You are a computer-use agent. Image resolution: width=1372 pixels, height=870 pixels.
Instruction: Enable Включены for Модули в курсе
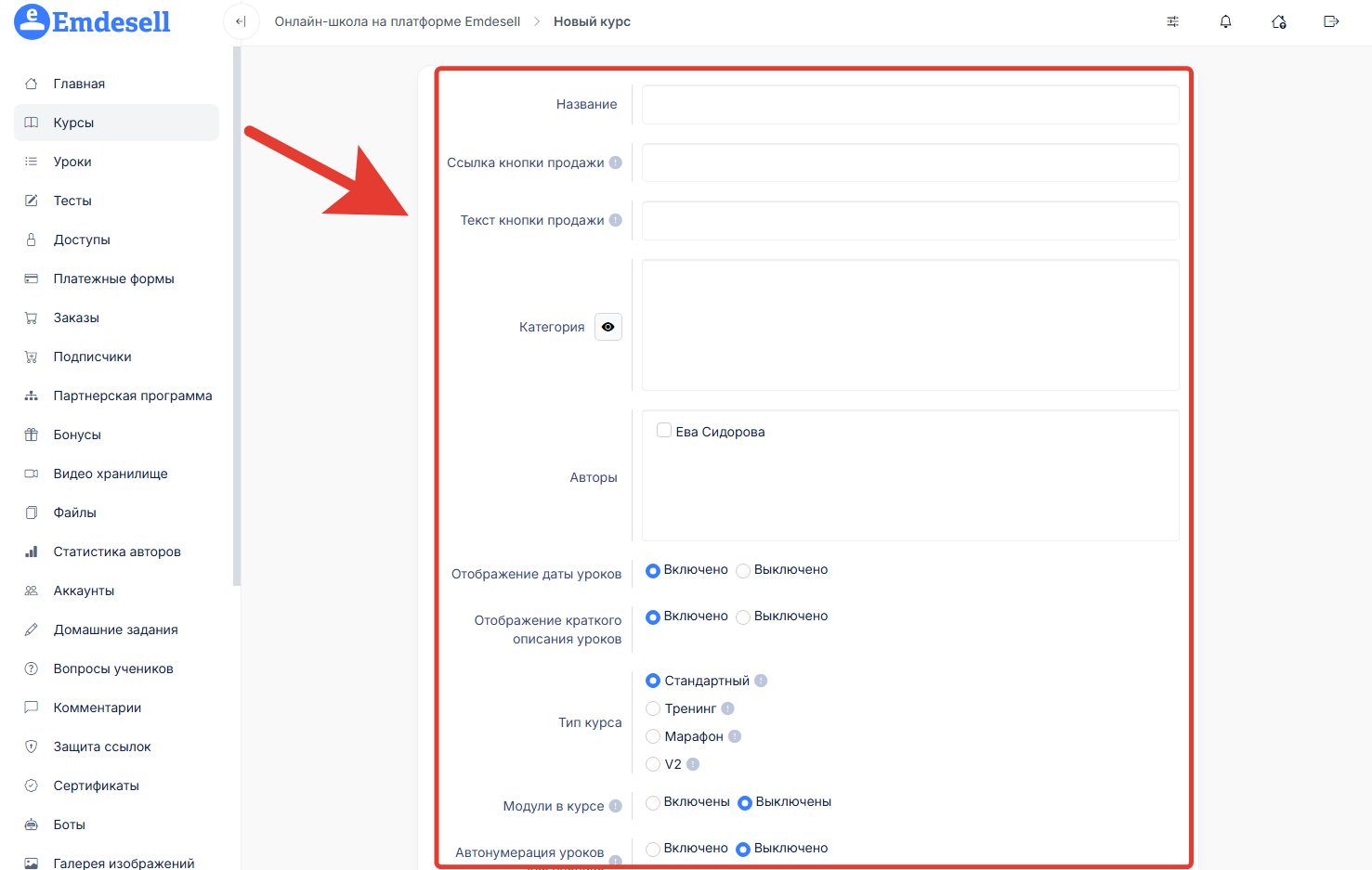[x=653, y=802]
